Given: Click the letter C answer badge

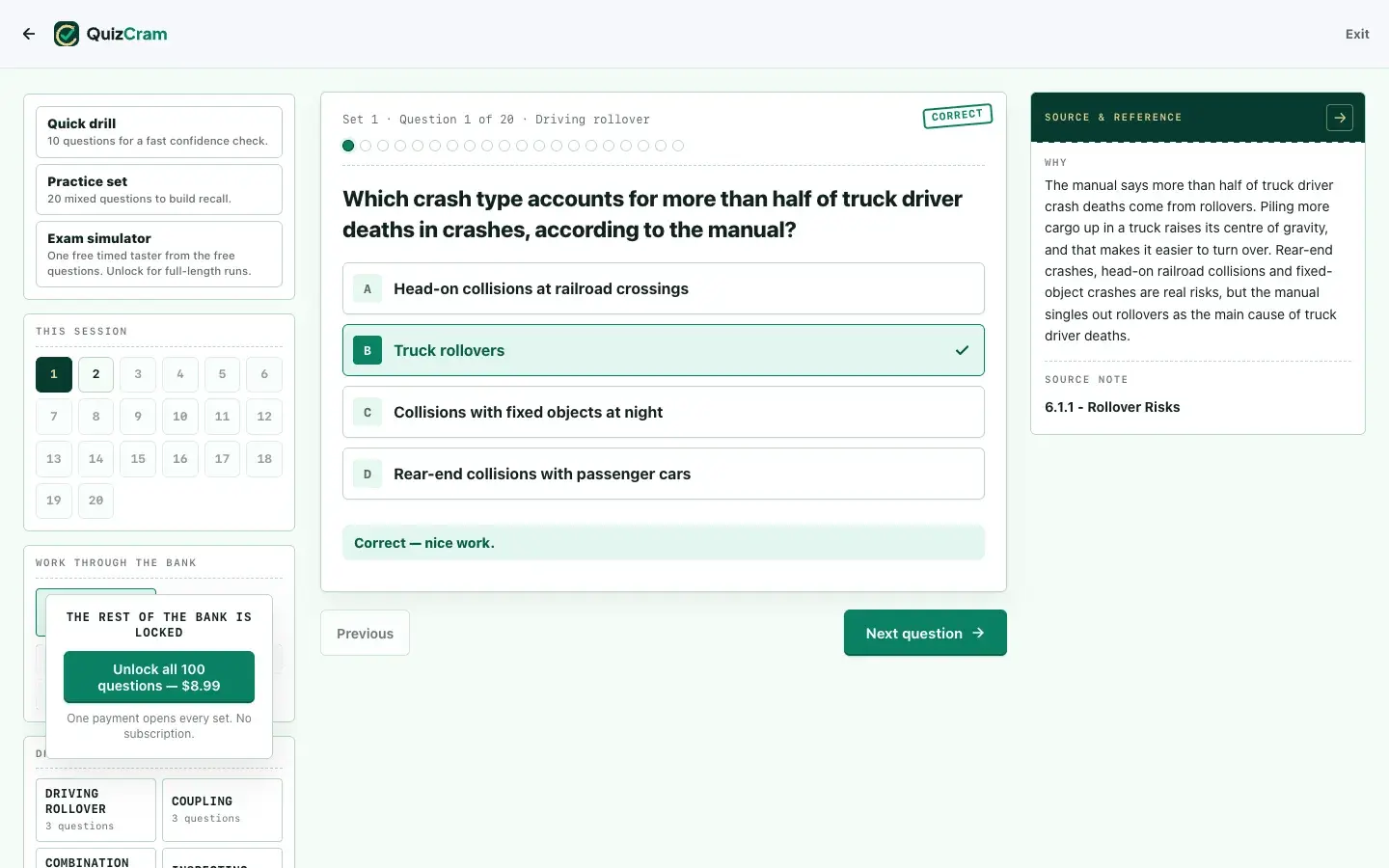Looking at the screenshot, I should click(368, 412).
